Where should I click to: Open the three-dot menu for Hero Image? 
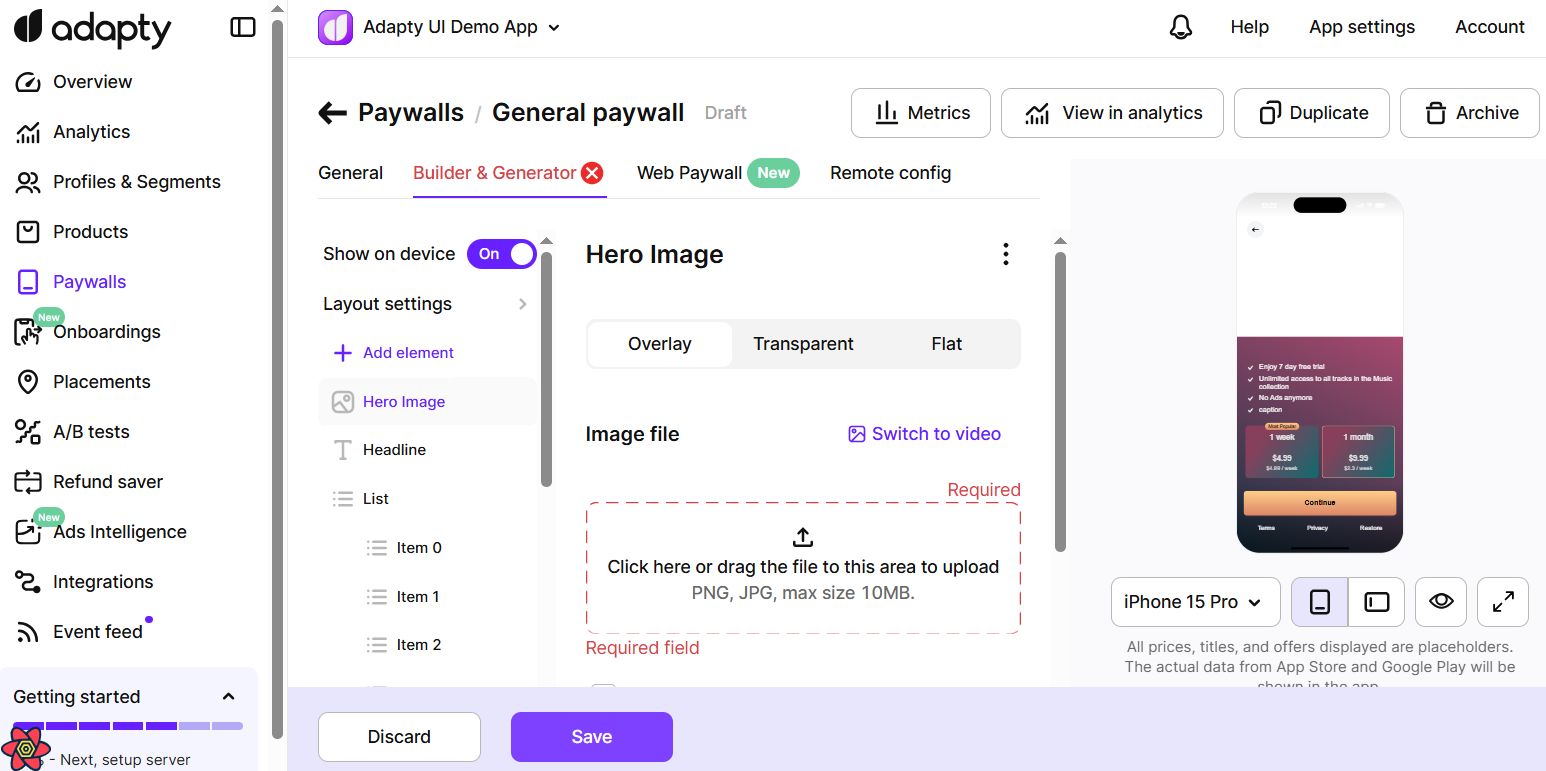coord(1005,254)
